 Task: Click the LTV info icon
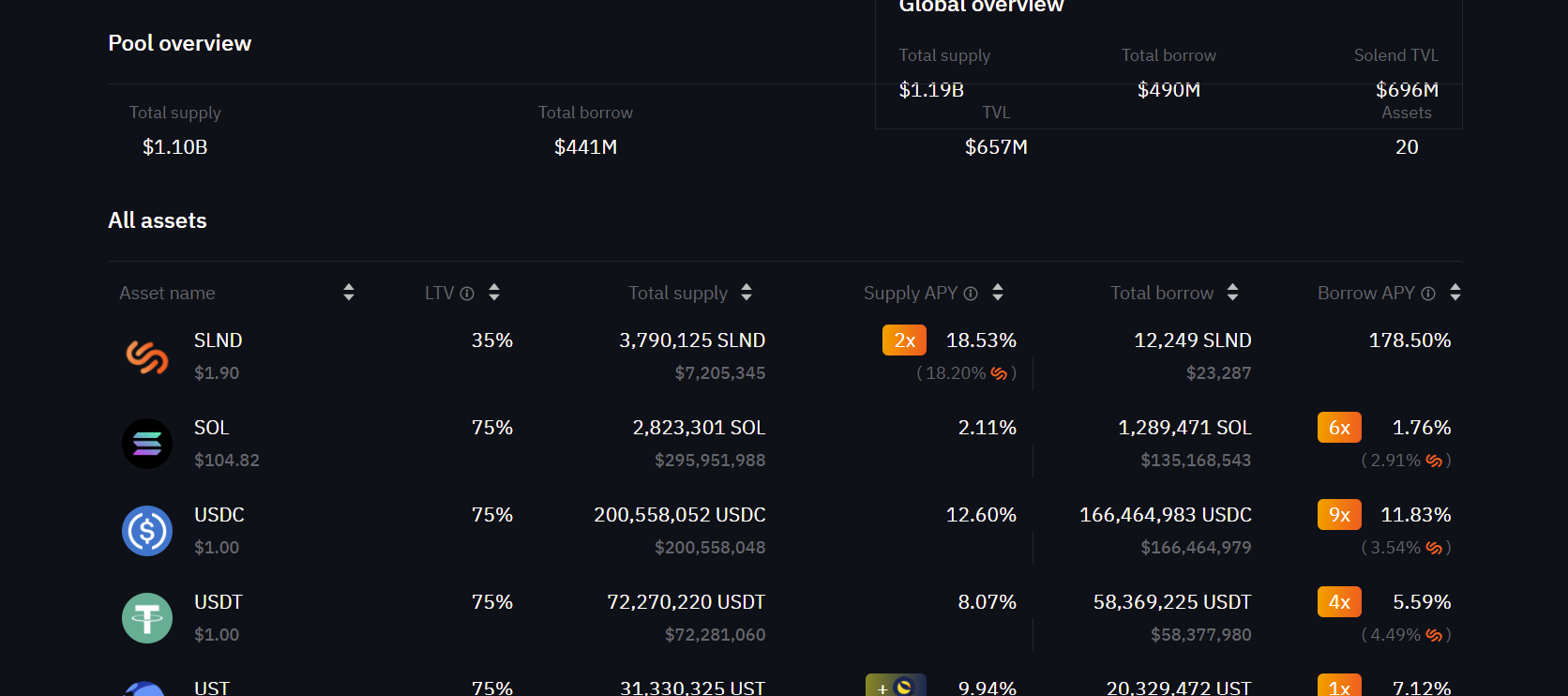coord(467,294)
